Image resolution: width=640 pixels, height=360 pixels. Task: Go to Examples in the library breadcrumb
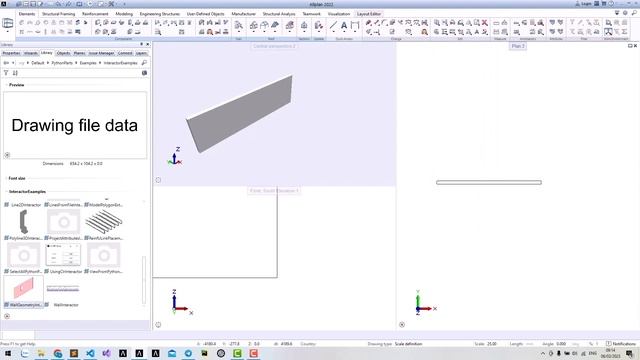pos(88,63)
